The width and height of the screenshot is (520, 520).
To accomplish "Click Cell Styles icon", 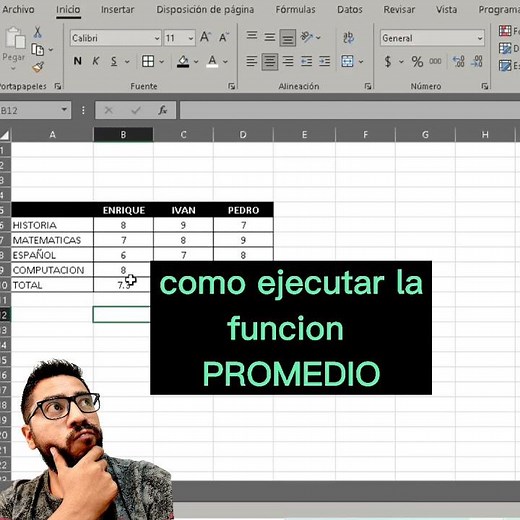I will pyautogui.click(x=505, y=65).
